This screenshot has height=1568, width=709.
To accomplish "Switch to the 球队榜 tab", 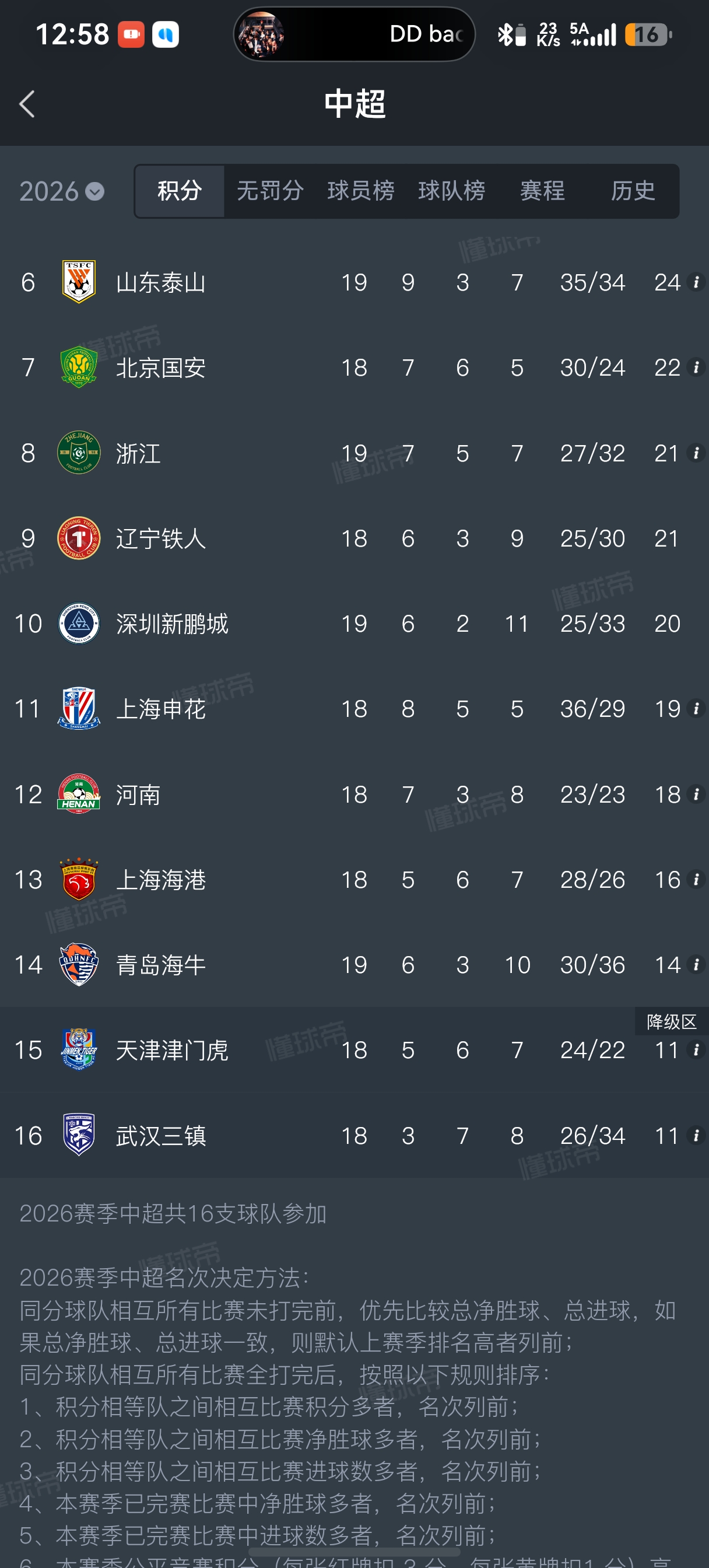I will click(451, 191).
